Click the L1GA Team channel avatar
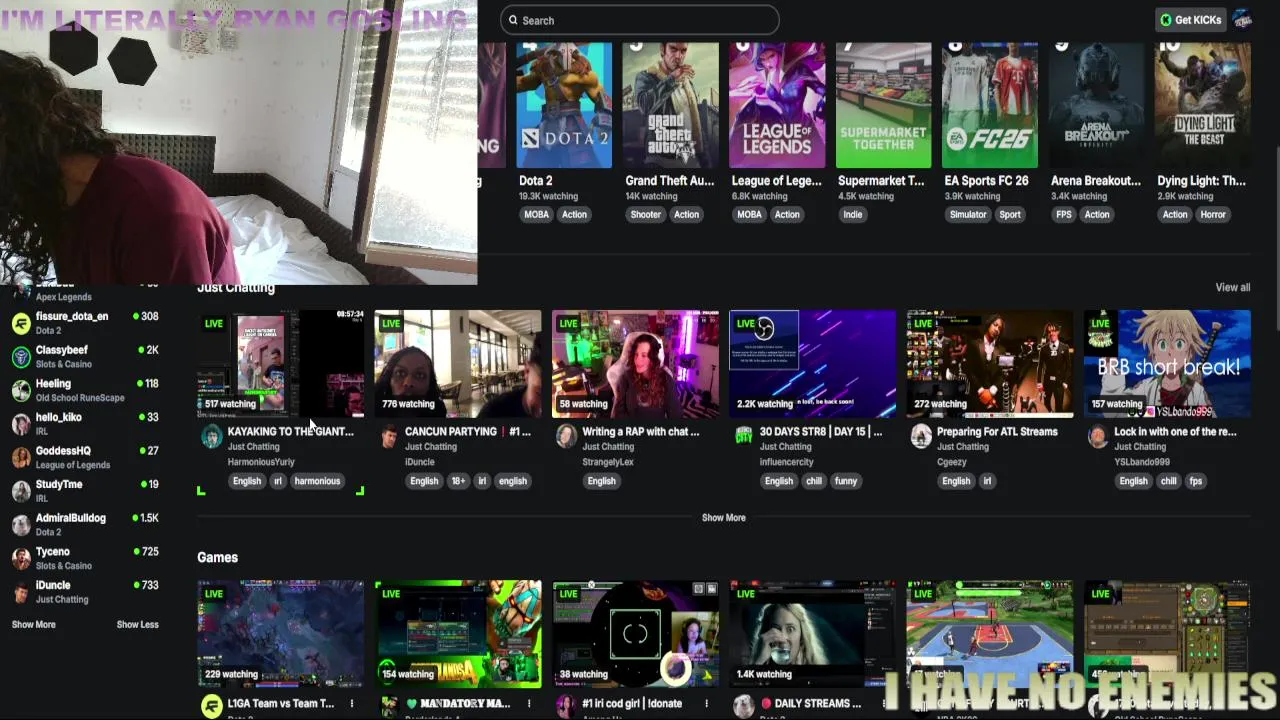Viewport: 1280px width, 720px height. click(211, 706)
